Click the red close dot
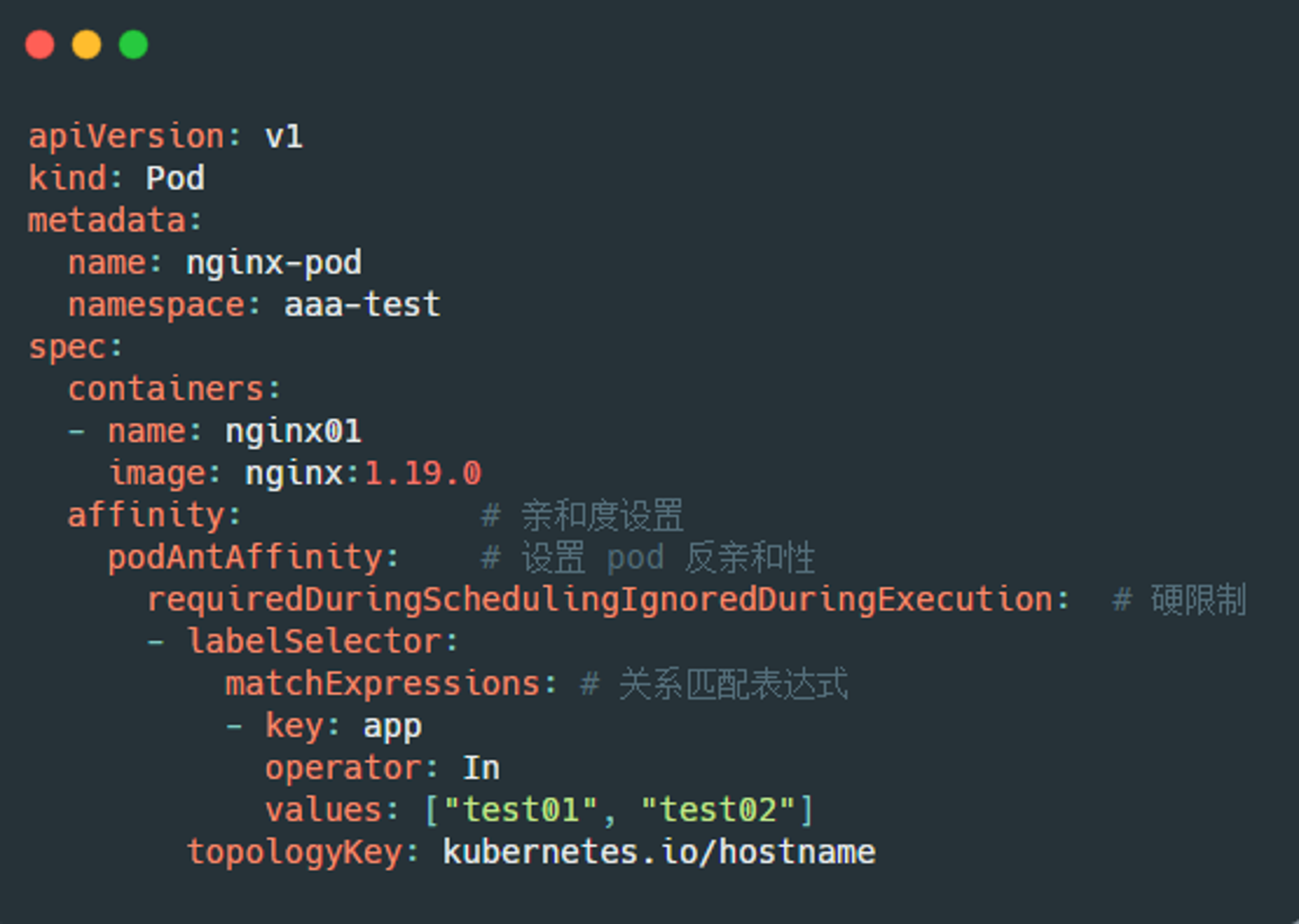Viewport: 1299px width, 924px height. 40,45
